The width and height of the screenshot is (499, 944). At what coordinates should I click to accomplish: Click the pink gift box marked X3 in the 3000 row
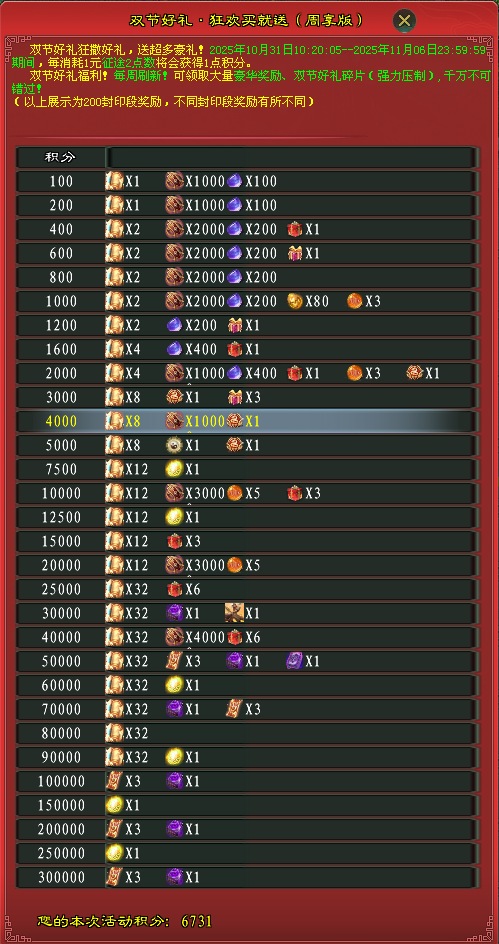[x=235, y=397]
